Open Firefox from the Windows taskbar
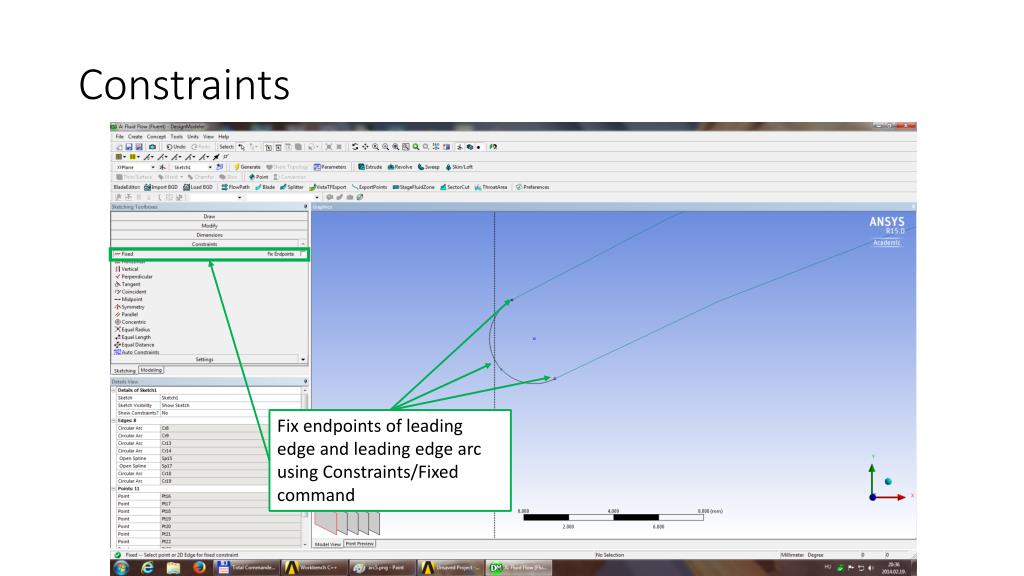1024x576 pixels. point(199,568)
